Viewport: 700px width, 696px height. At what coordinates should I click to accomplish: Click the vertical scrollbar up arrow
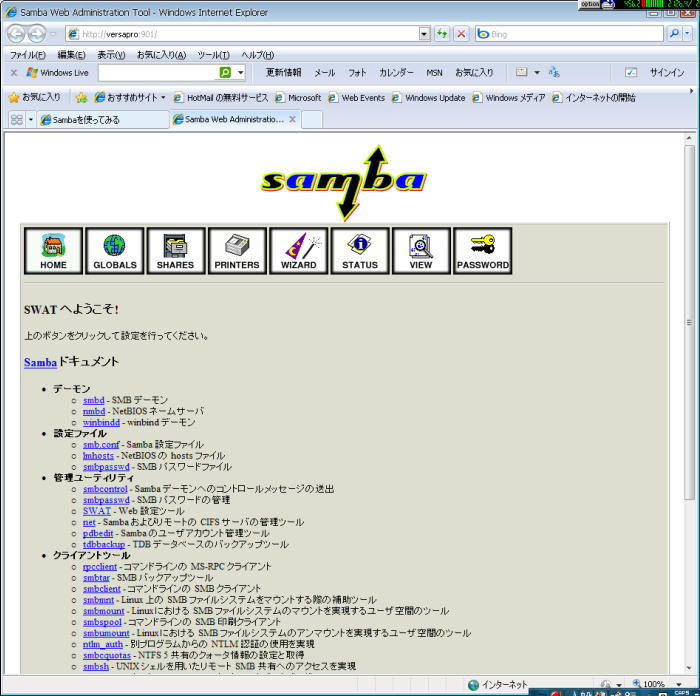coord(689,138)
